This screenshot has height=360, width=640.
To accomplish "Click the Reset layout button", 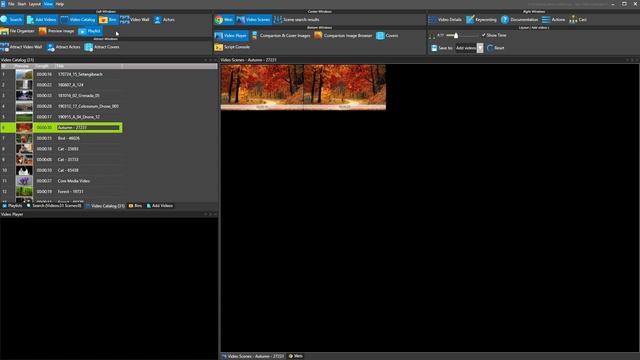I will (x=496, y=48).
